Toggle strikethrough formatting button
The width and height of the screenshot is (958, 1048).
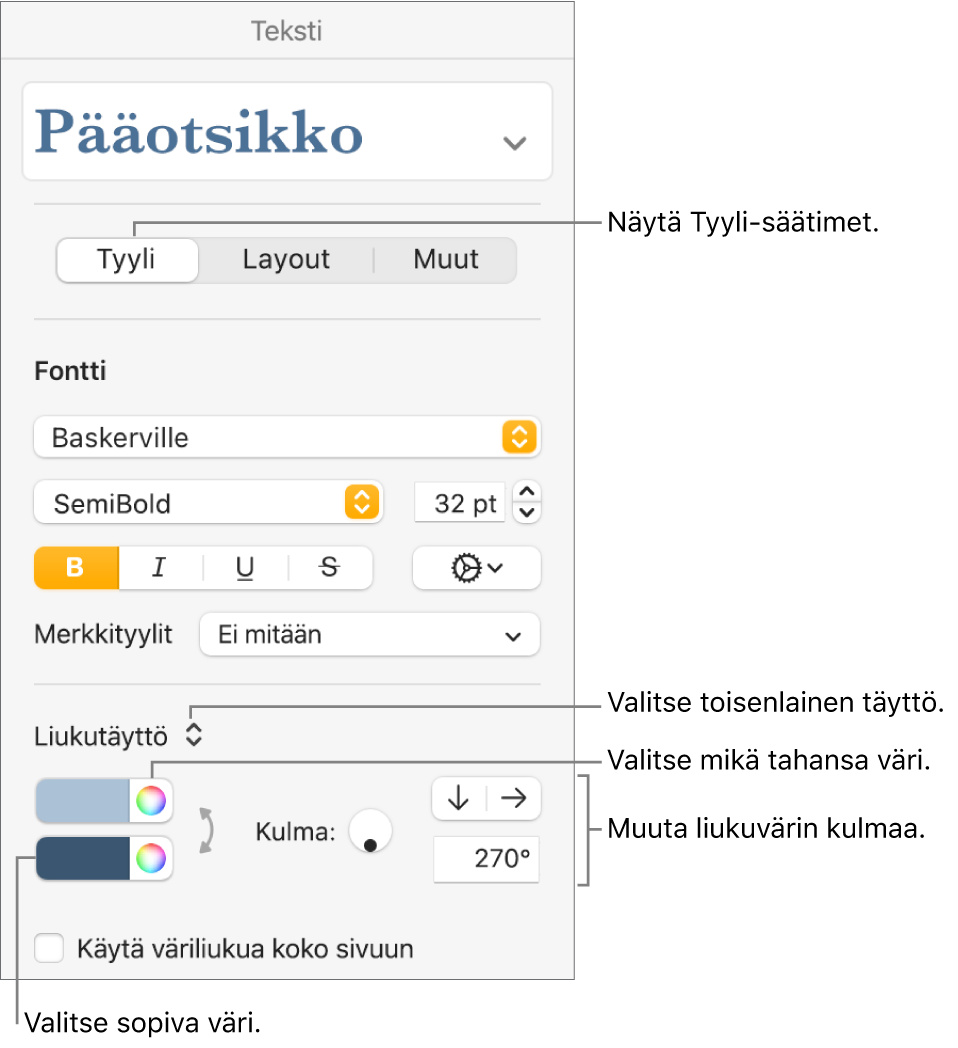(330, 567)
